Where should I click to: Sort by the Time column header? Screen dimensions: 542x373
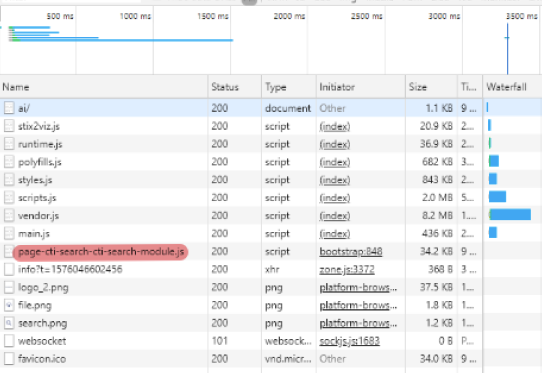470,87
